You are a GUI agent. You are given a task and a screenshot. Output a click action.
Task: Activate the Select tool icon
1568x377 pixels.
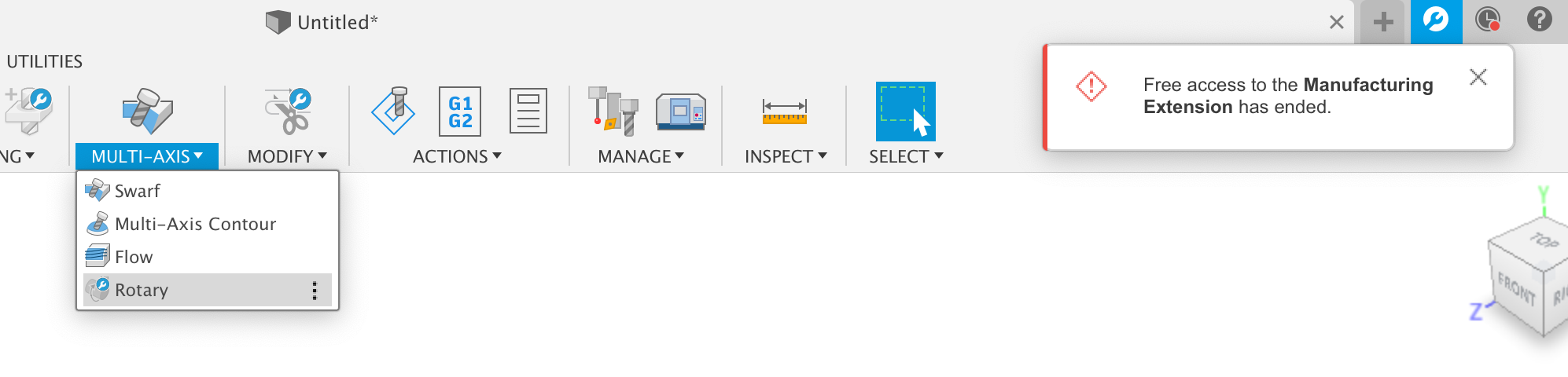905,112
